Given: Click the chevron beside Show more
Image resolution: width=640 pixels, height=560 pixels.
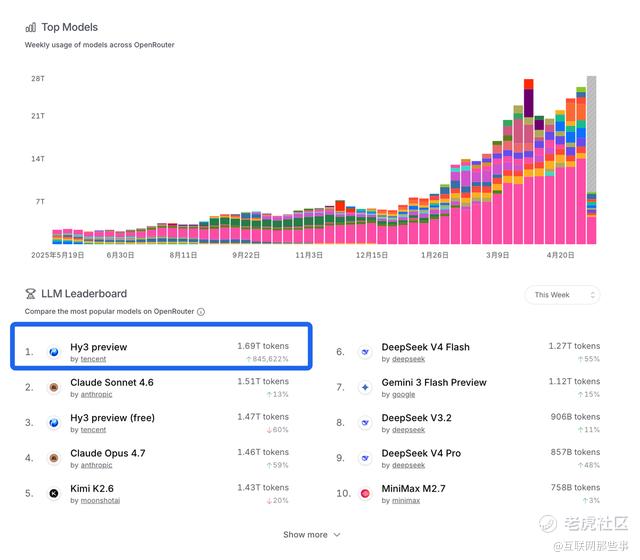Looking at the screenshot, I should pyautogui.click(x=337, y=535).
